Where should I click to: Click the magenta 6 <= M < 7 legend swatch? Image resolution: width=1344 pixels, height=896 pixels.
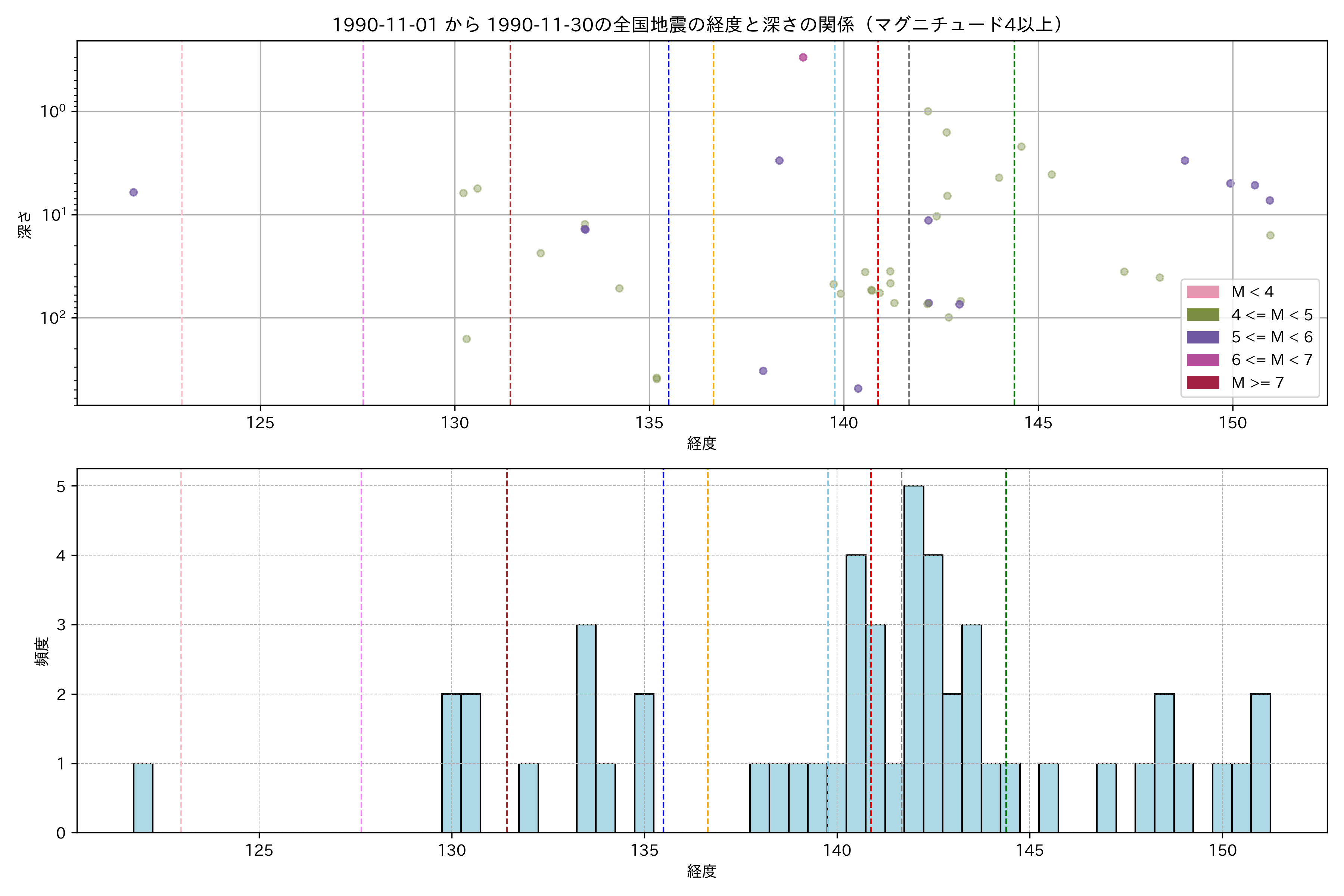click(1202, 360)
